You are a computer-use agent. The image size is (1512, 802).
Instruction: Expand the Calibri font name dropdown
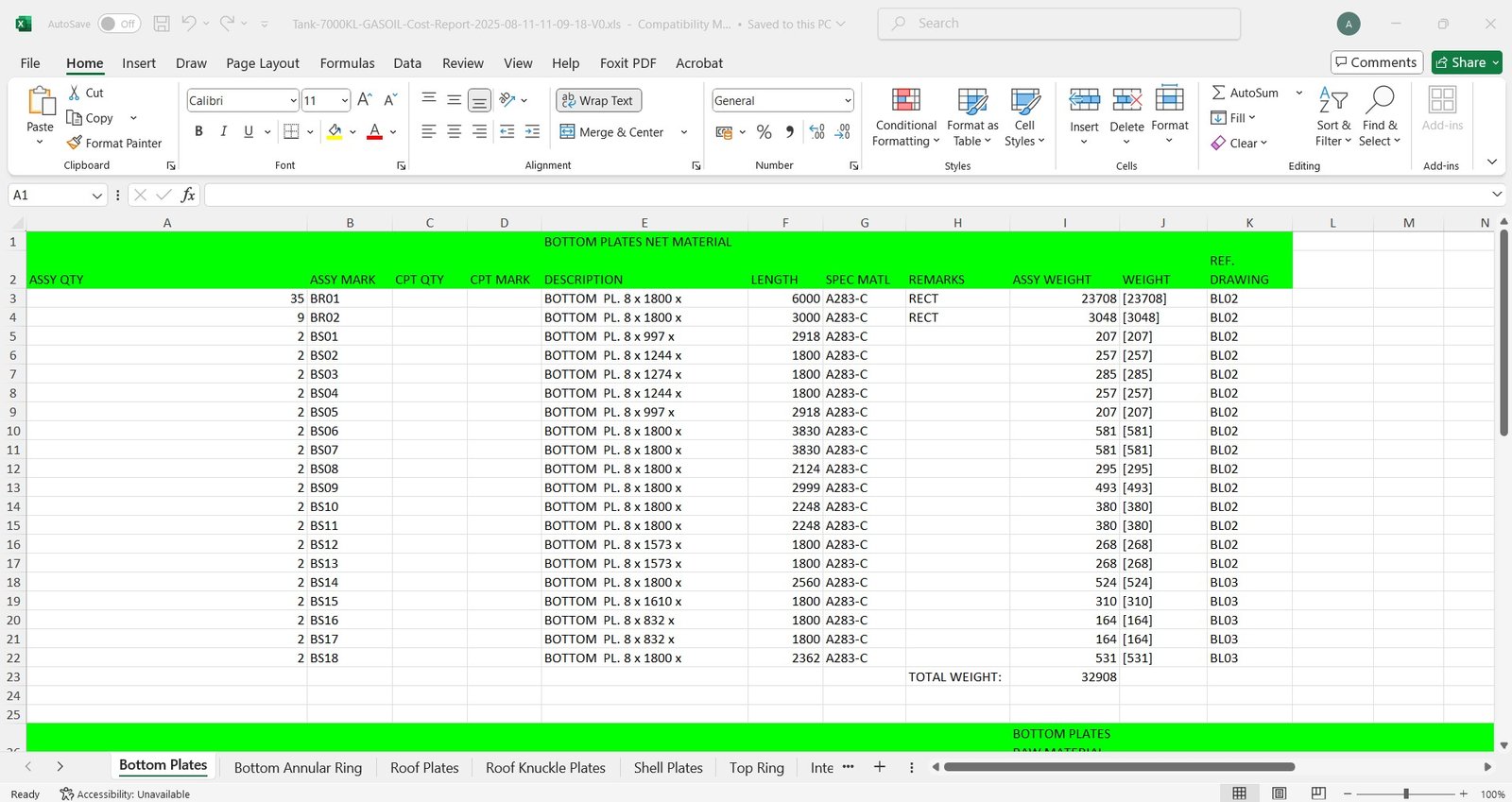click(x=293, y=100)
